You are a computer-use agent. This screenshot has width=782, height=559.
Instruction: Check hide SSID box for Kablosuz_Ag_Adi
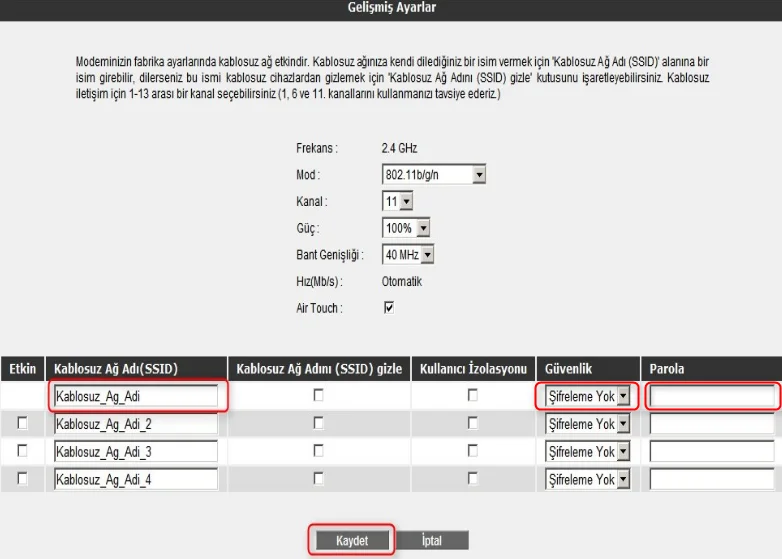coord(318,396)
